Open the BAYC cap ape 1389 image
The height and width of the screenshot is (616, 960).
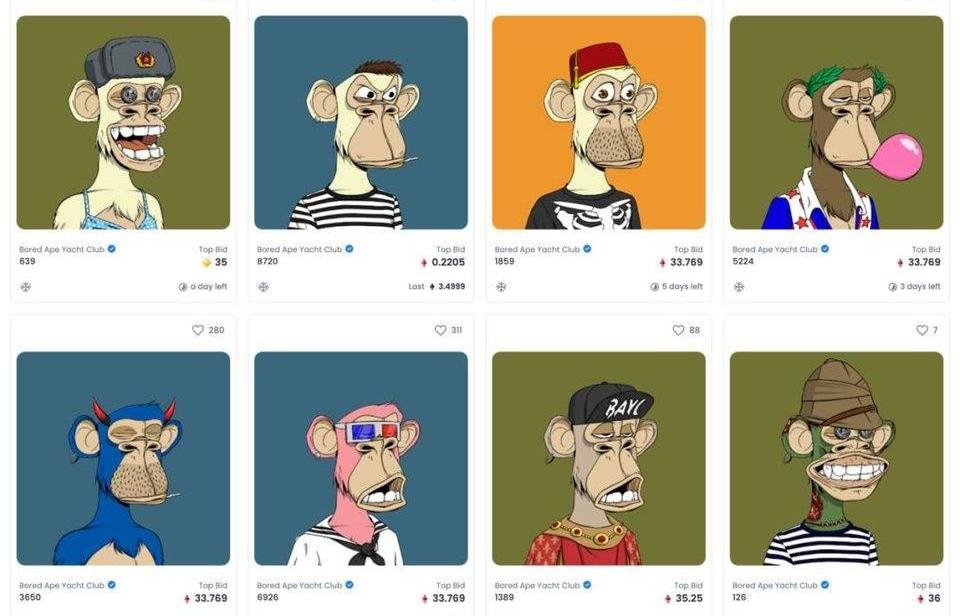point(599,458)
